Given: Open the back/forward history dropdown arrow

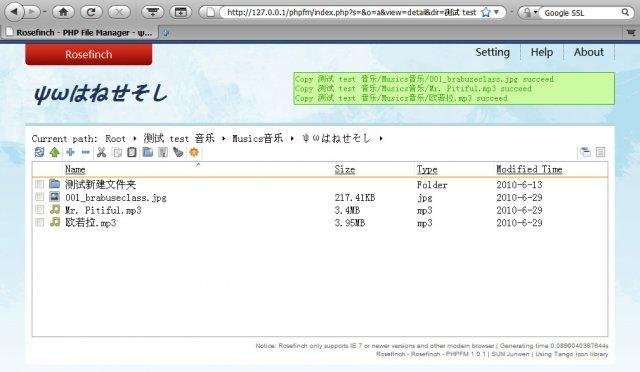Looking at the screenshot, I should pos(44,12).
